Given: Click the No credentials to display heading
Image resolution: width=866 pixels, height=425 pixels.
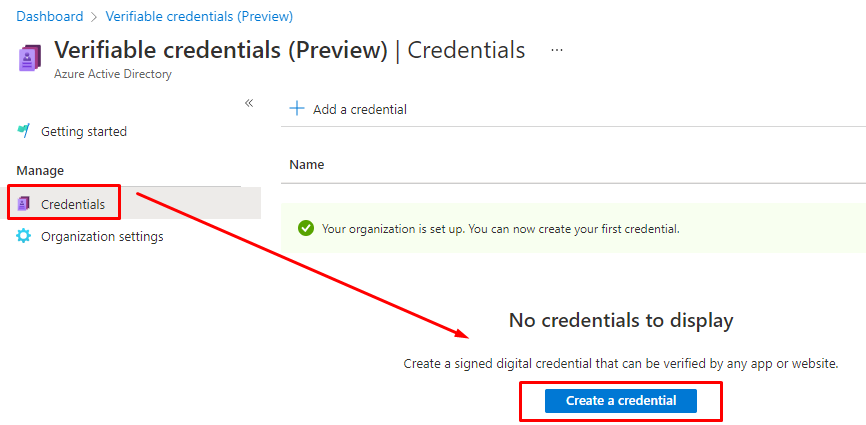Looking at the screenshot, I should pos(621,320).
